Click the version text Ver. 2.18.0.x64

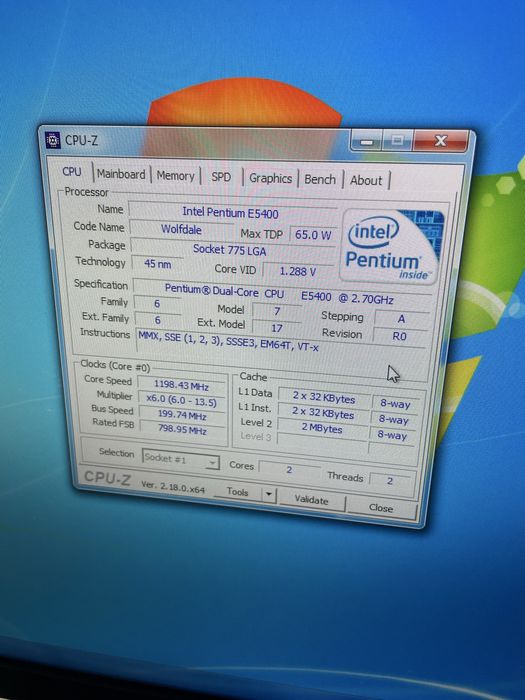(173, 487)
